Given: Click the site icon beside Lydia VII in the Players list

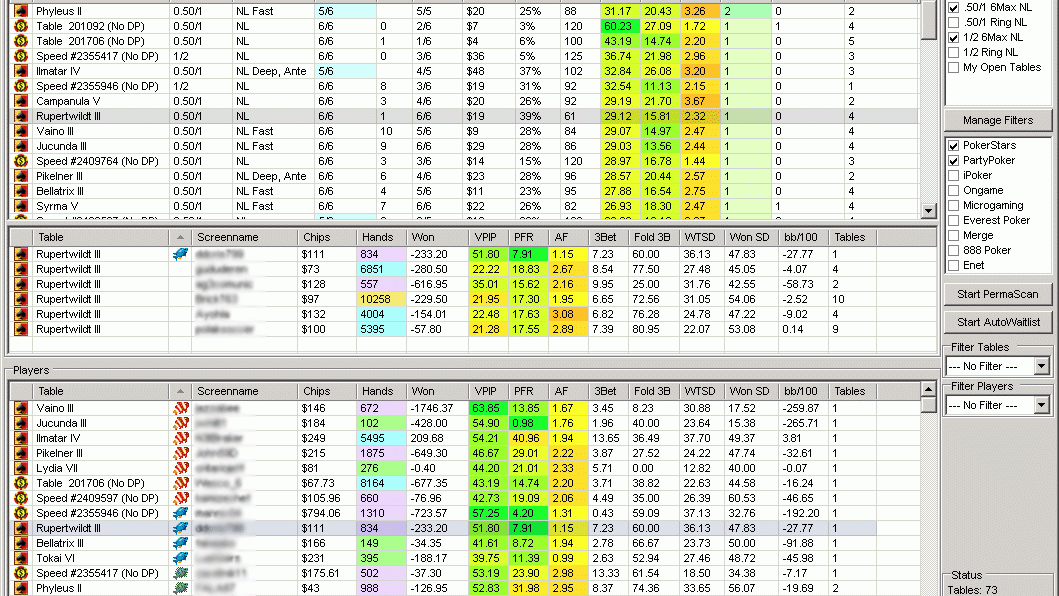Looking at the screenshot, I should [21, 468].
